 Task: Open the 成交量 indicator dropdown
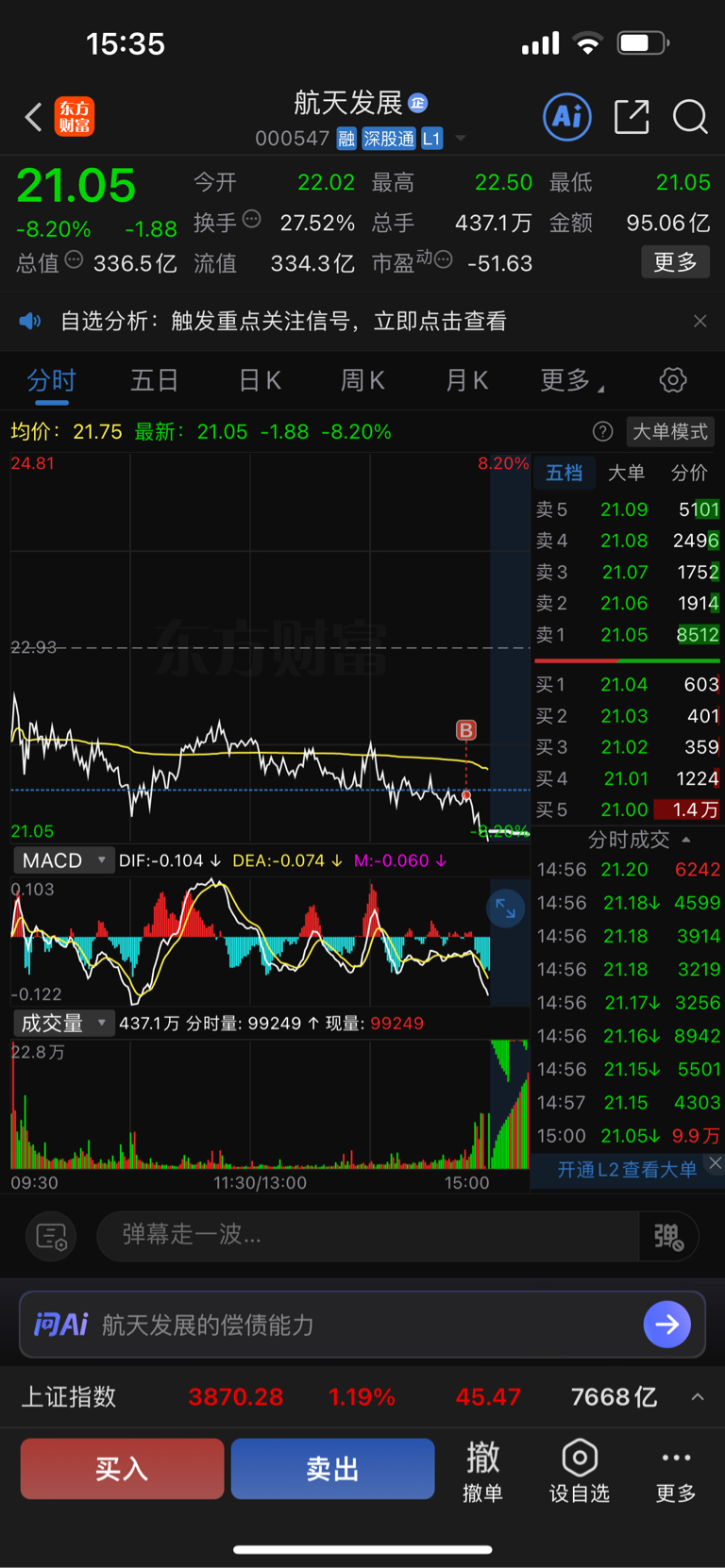pyautogui.click(x=63, y=1023)
